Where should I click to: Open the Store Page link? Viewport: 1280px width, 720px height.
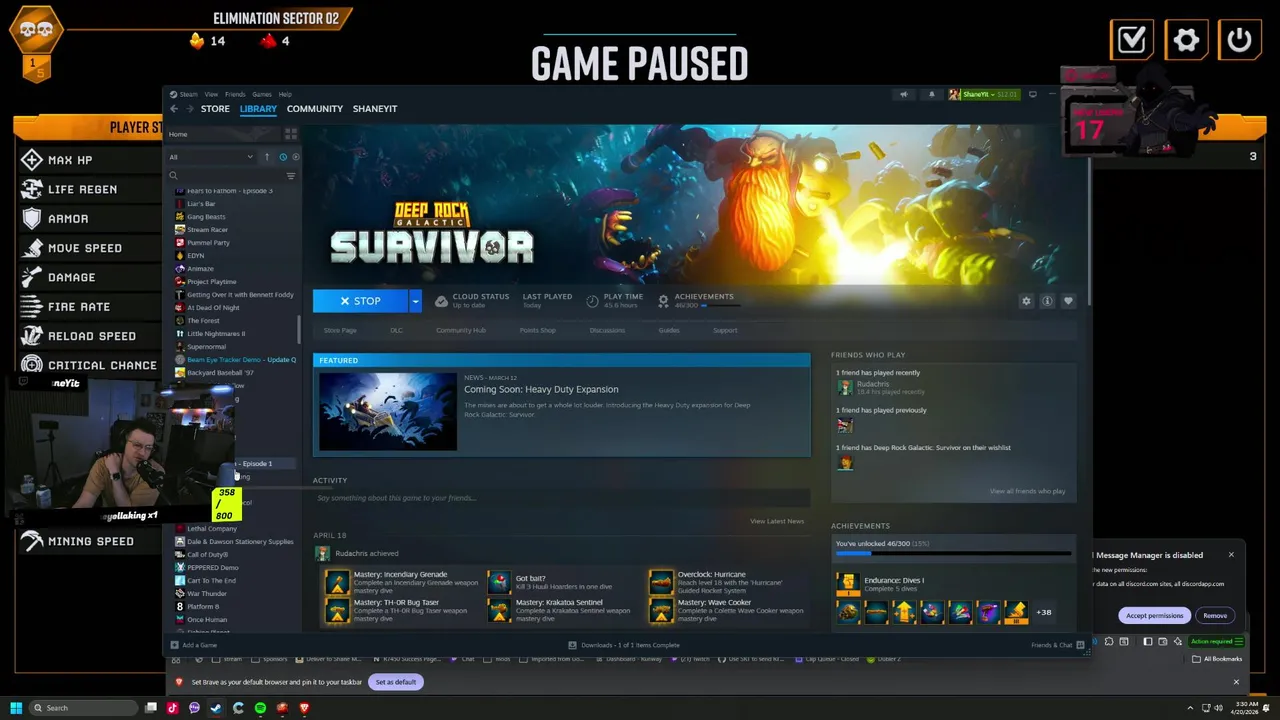pos(340,330)
